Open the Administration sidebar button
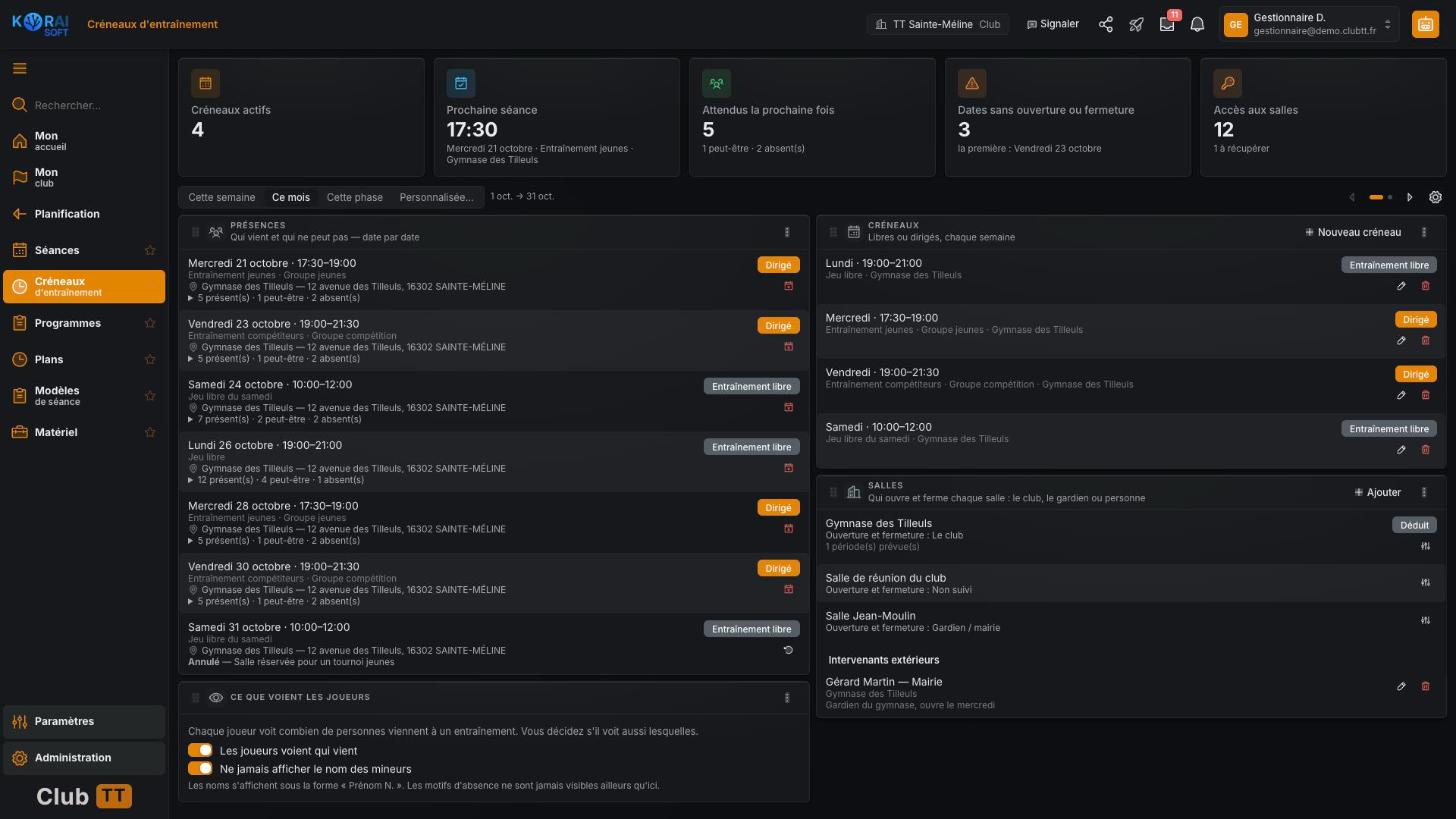This screenshot has width=1456, height=819. (84, 758)
